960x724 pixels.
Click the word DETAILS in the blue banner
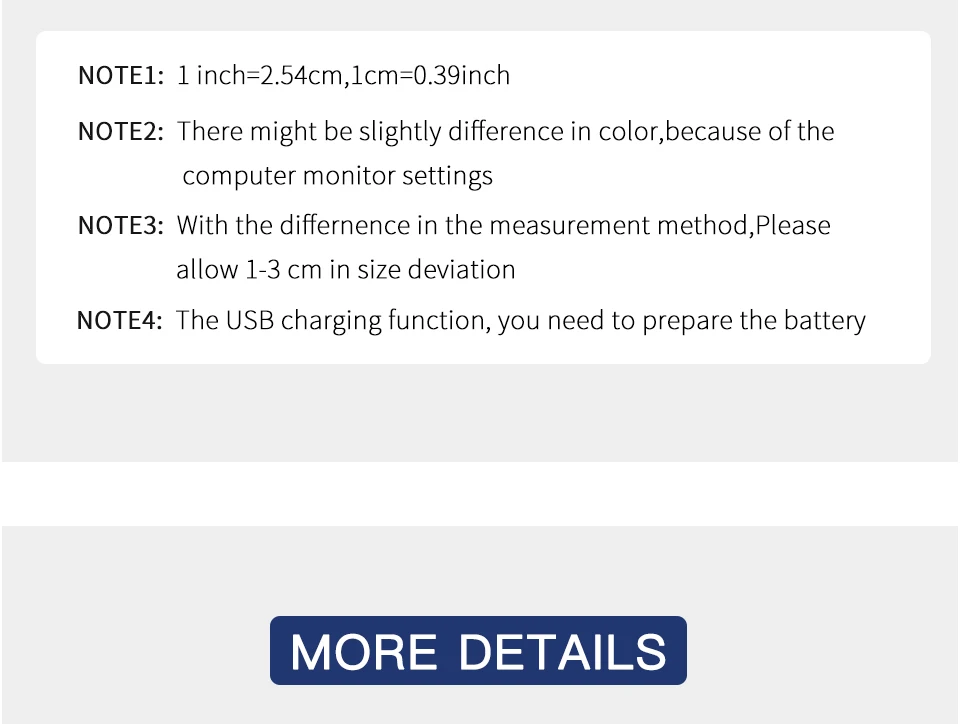click(562, 652)
